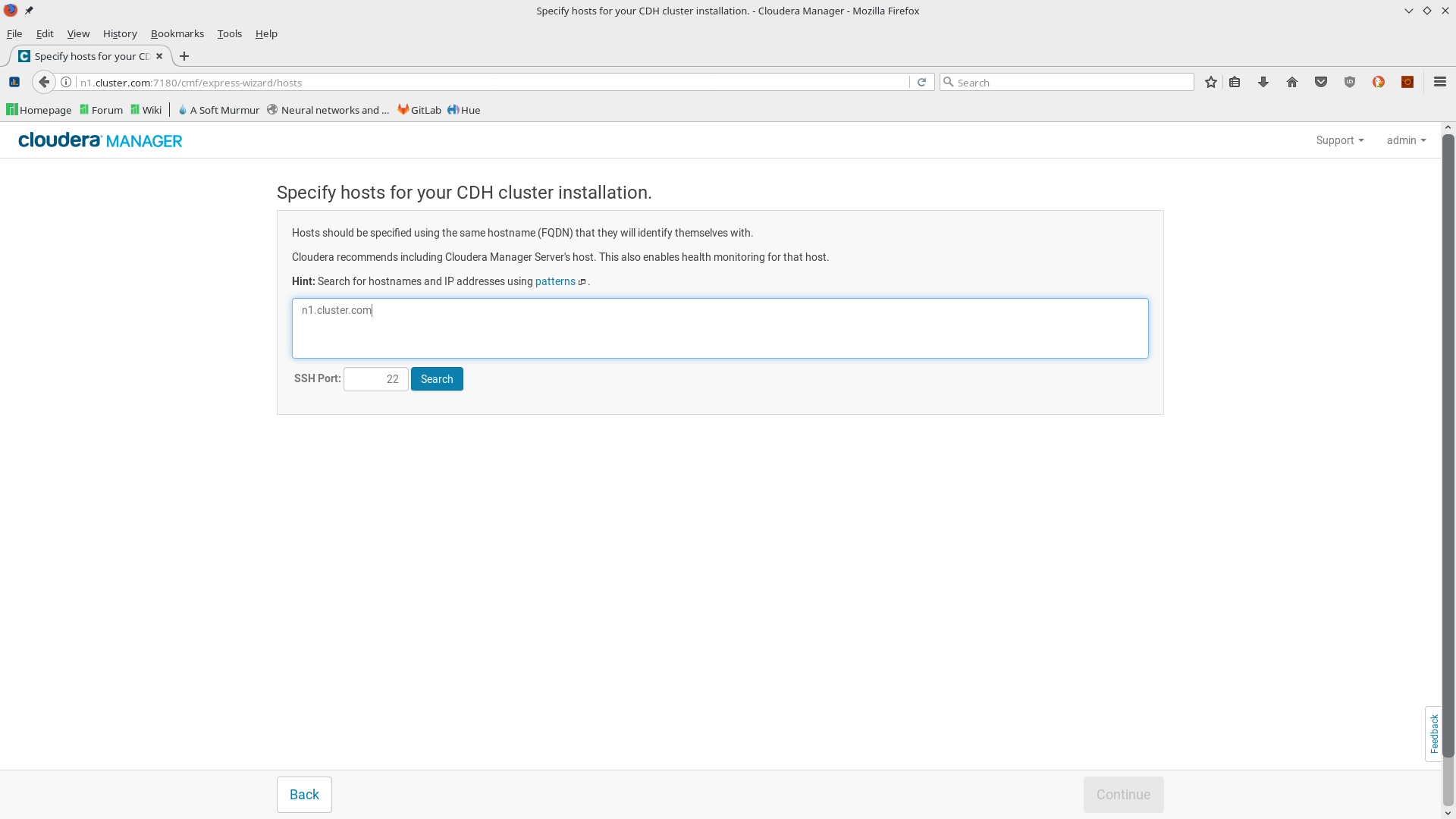Click the scrollbar up arrow
This screenshot has width=1456, height=819.
point(1448,127)
